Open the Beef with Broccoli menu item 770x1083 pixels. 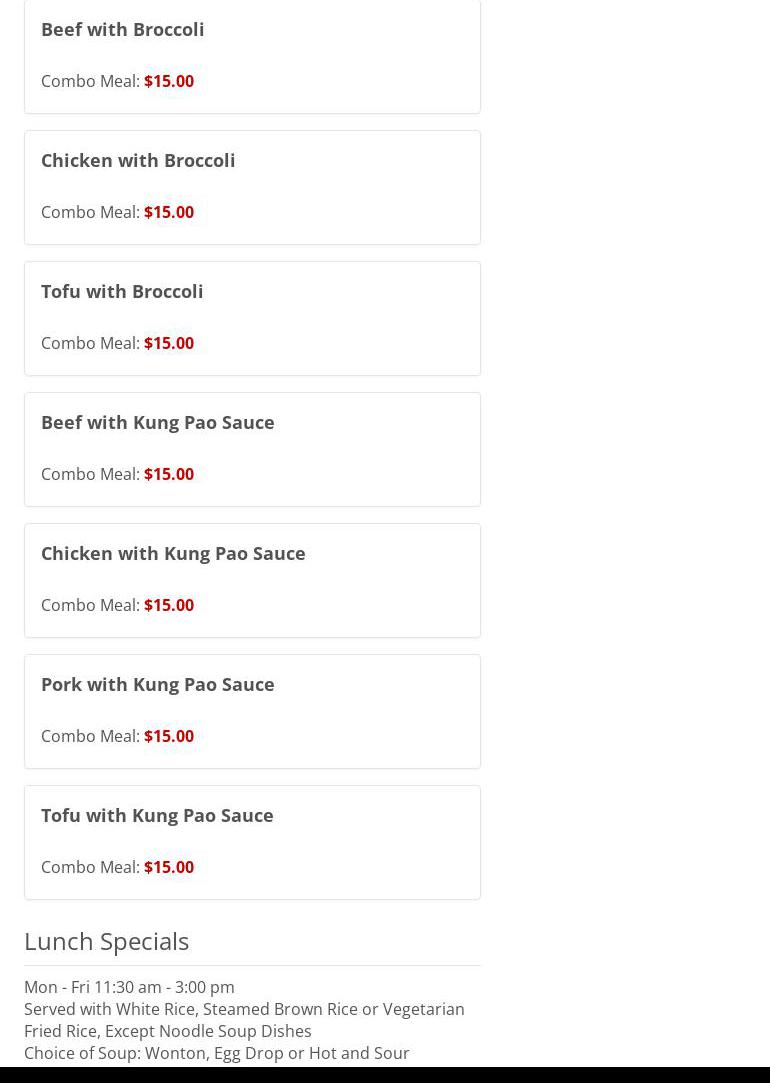pyautogui.click(x=122, y=29)
